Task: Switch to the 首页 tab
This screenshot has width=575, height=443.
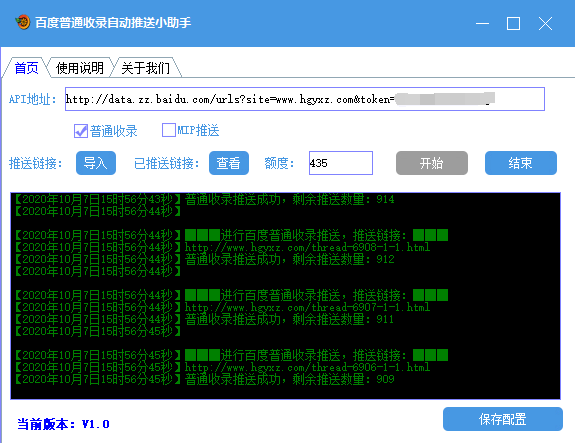Action: pos(26,68)
